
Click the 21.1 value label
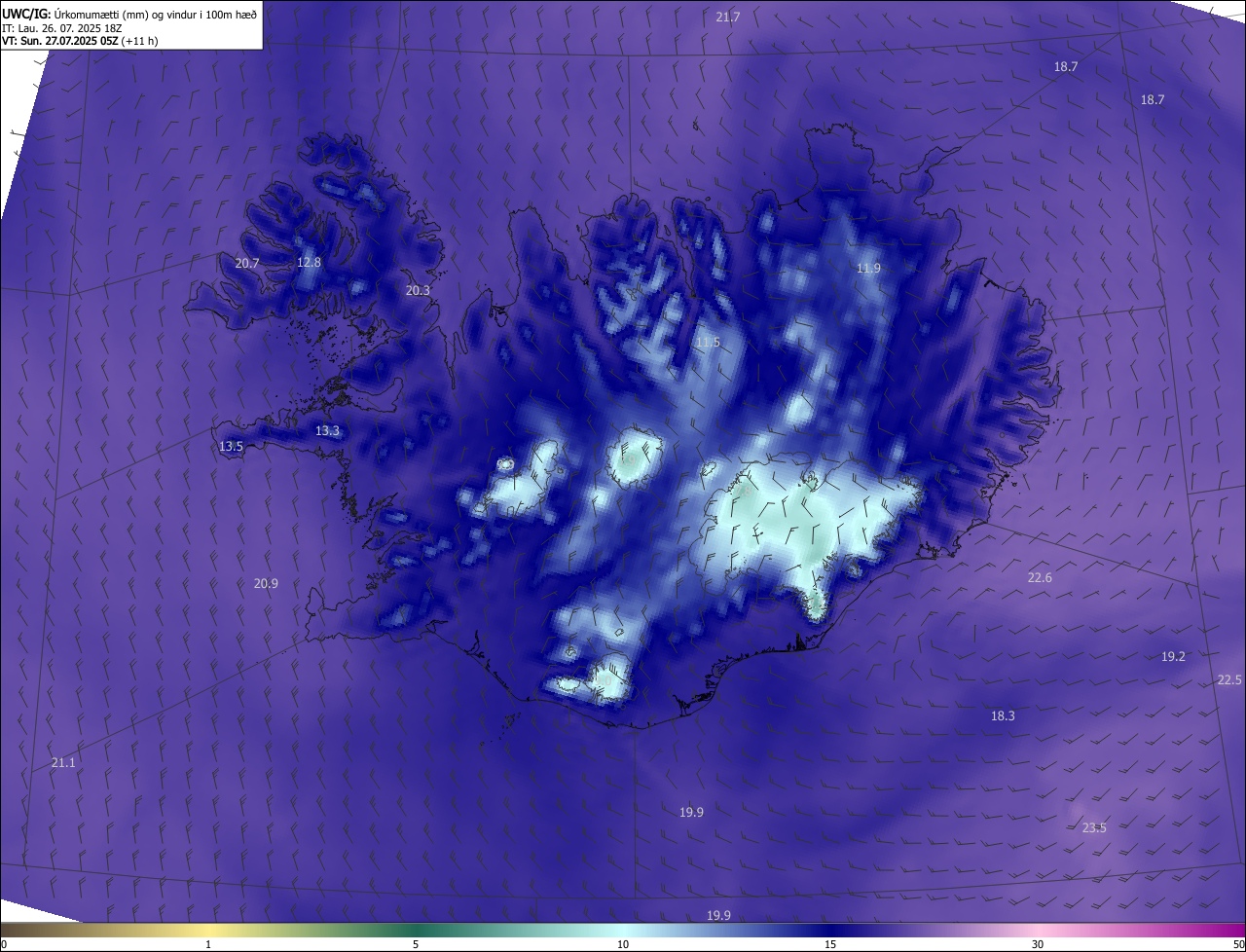pos(63,763)
